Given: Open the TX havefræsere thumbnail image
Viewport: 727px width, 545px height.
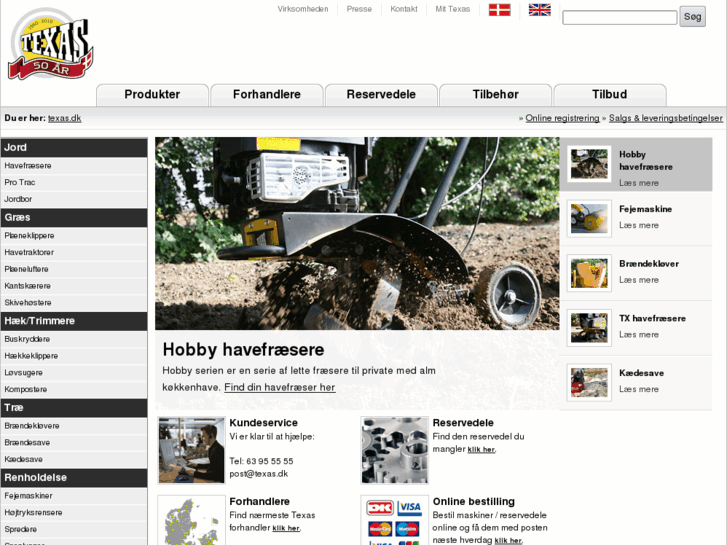Looking at the screenshot, I should 589,328.
